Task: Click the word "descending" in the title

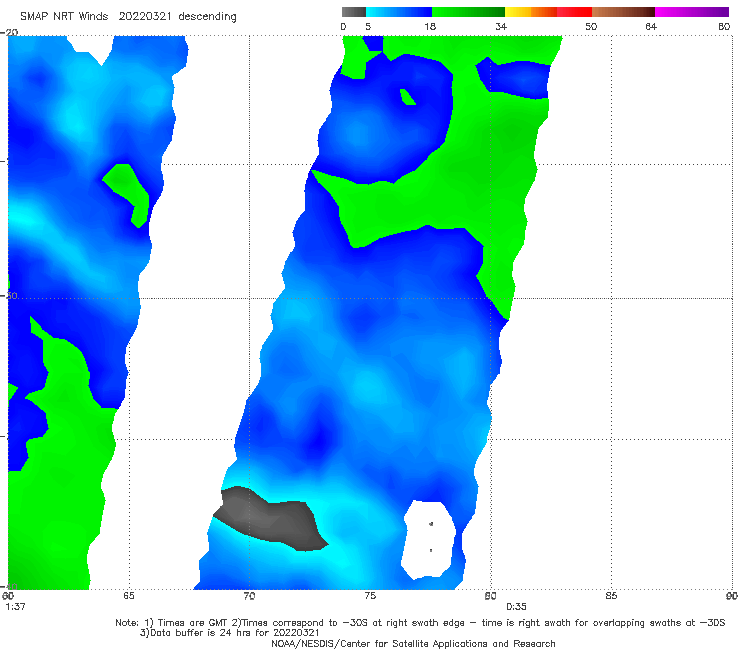Action: (x=208, y=17)
